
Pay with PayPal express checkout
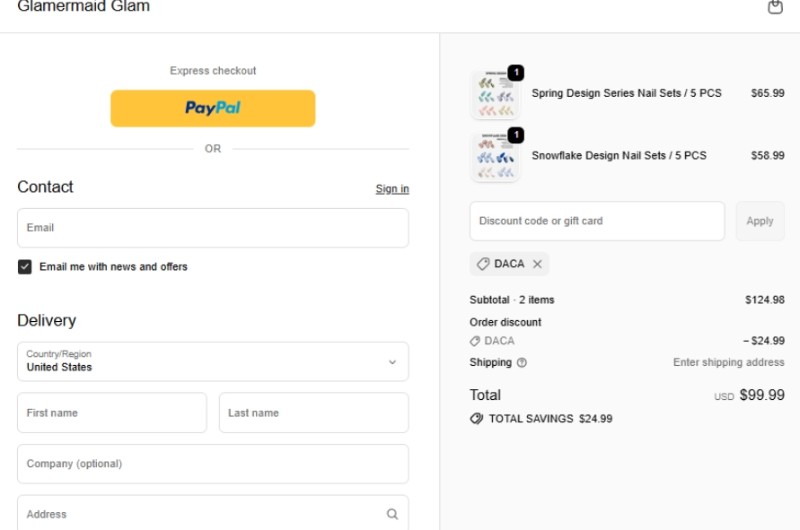(x=213, y=108)
